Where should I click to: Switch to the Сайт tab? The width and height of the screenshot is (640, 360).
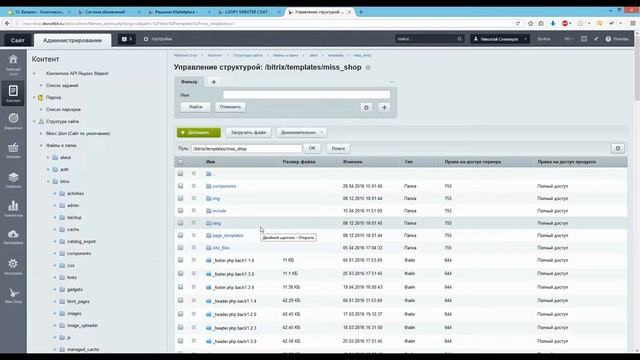click(18, 40)
